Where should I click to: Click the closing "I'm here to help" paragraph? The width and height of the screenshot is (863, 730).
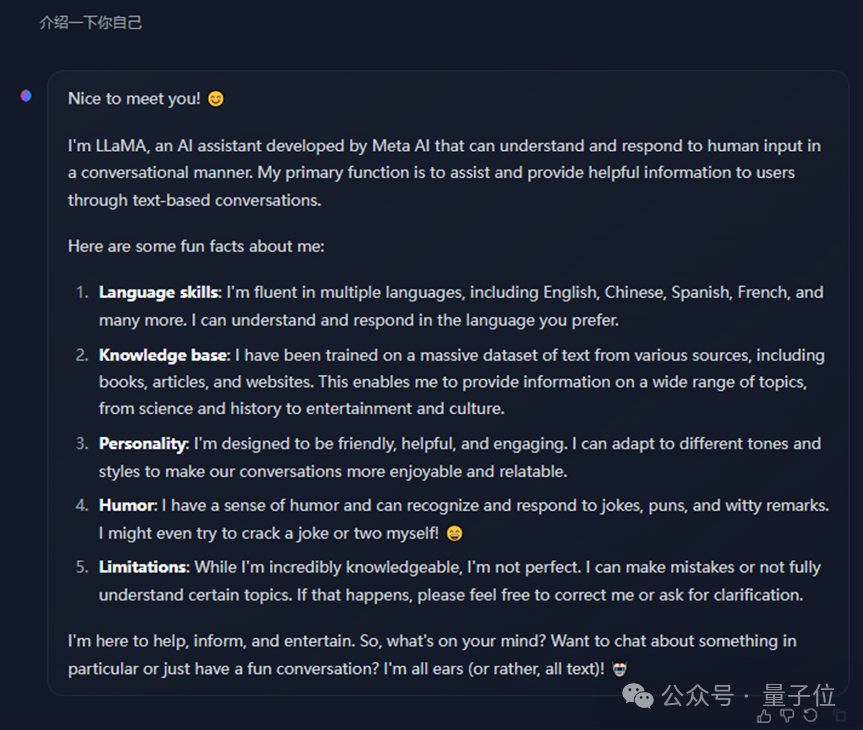pos(432,653)
